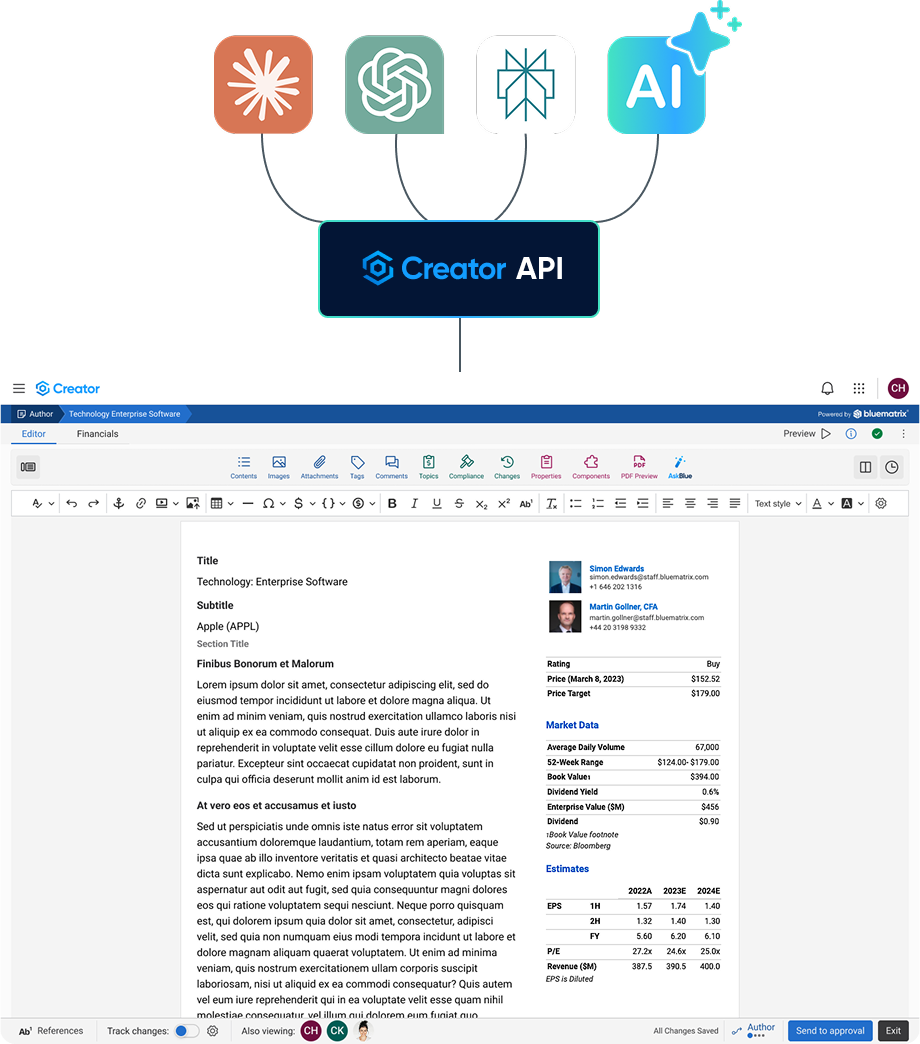The height and width of the screenshot is (1044, 920).
Task: Expand the curly braces dropdown
Action: click(342, 503)
